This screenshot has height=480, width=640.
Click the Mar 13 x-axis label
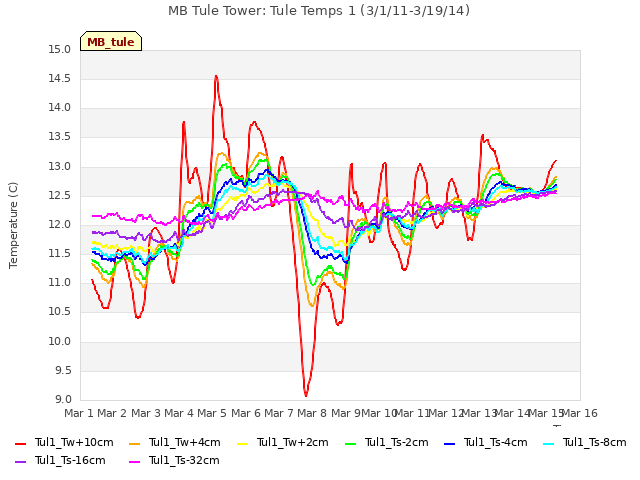pos(478,413)
